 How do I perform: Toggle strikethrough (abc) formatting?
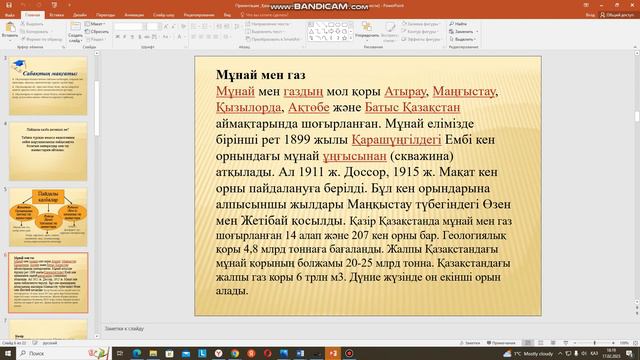click(147, 37)
